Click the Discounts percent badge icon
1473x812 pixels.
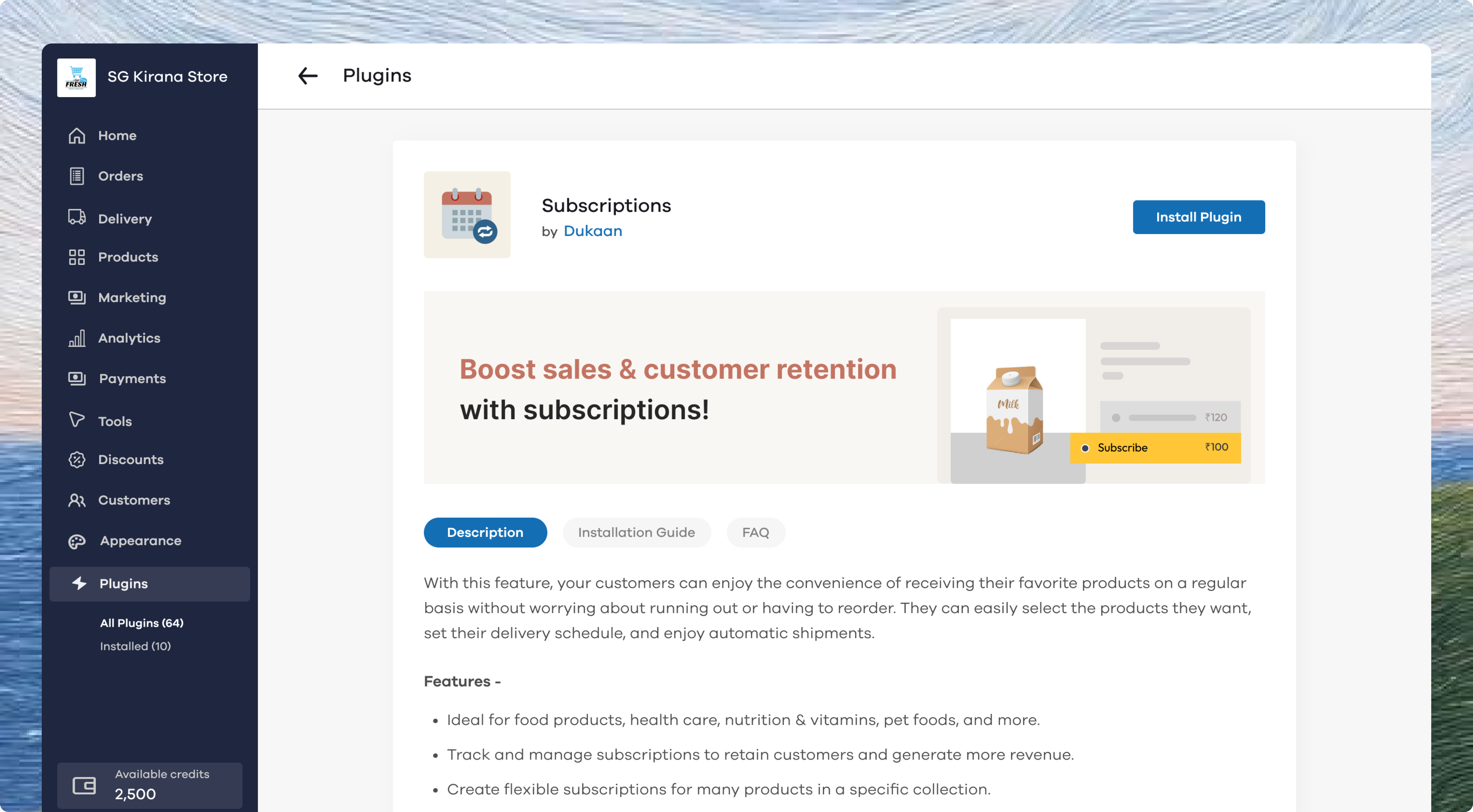coord(77,460)
